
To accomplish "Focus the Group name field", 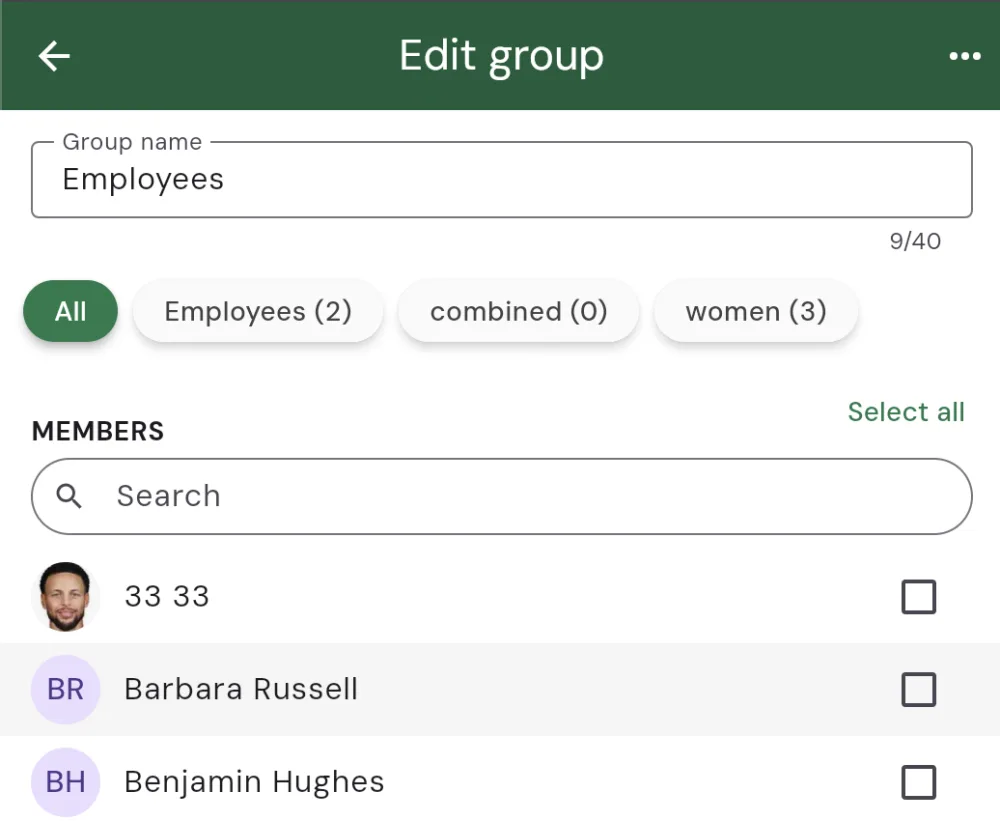I will click(x=502, y=179).
